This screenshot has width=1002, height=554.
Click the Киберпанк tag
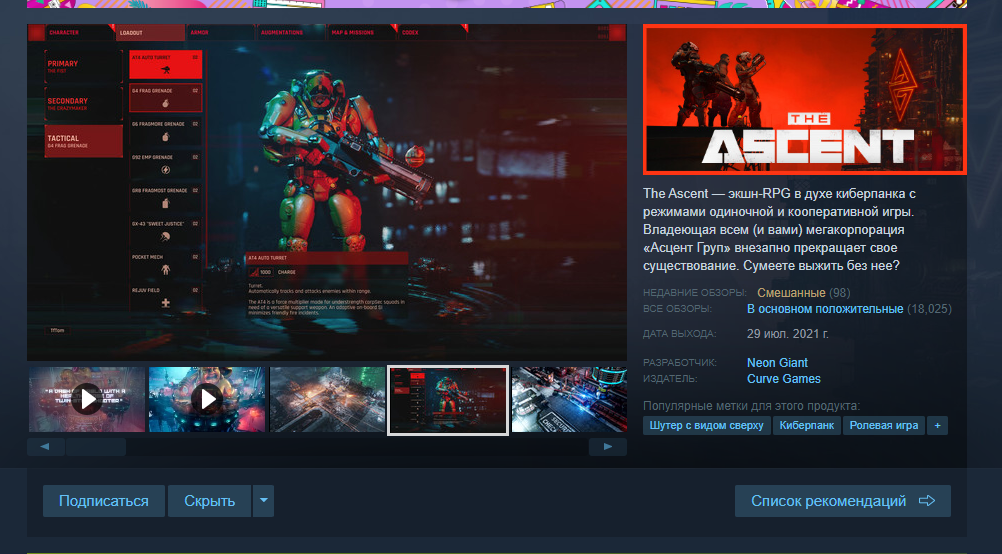coord(806,426)
